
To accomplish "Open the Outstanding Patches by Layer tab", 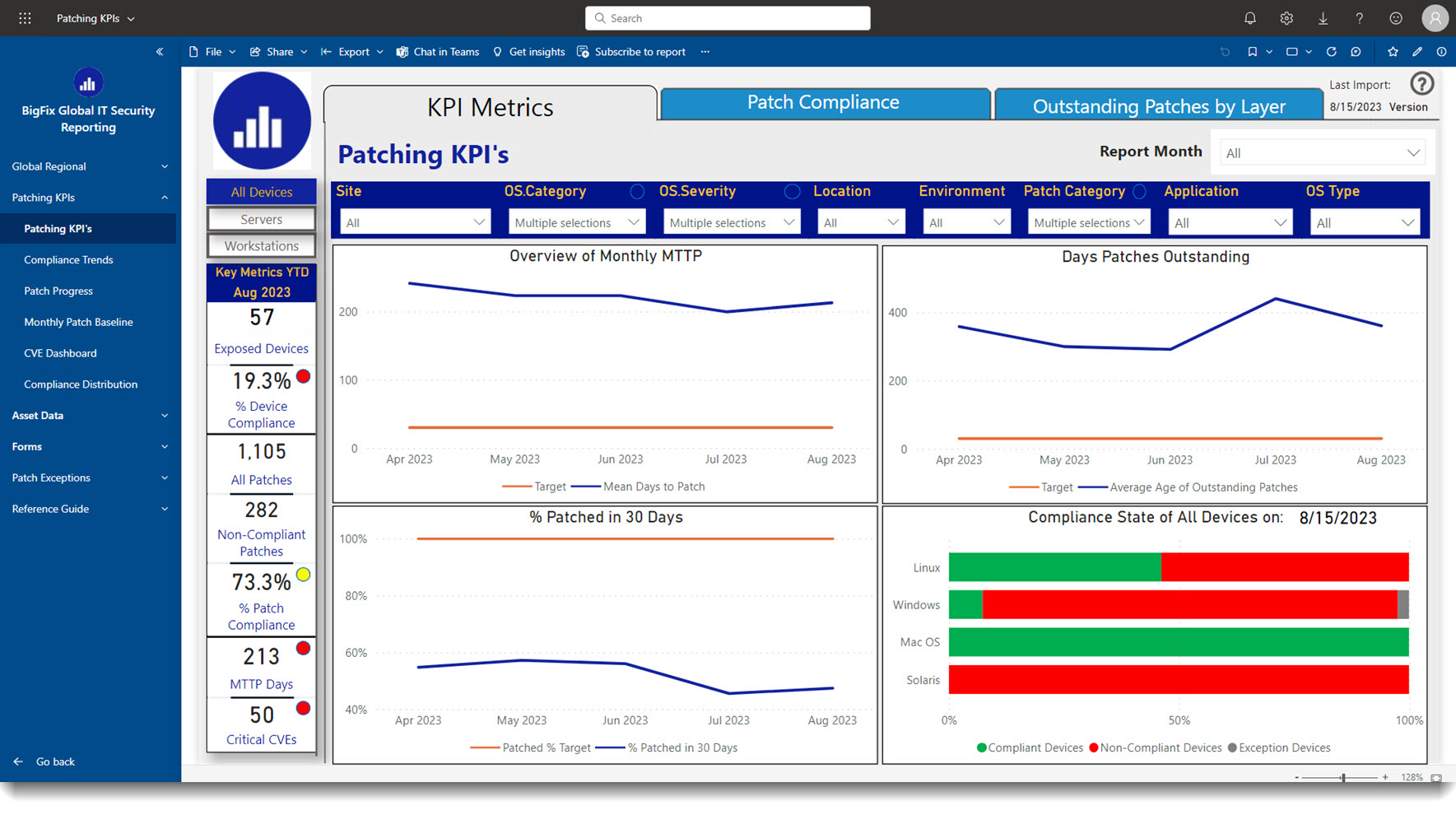I will (x=1158, y=106).
